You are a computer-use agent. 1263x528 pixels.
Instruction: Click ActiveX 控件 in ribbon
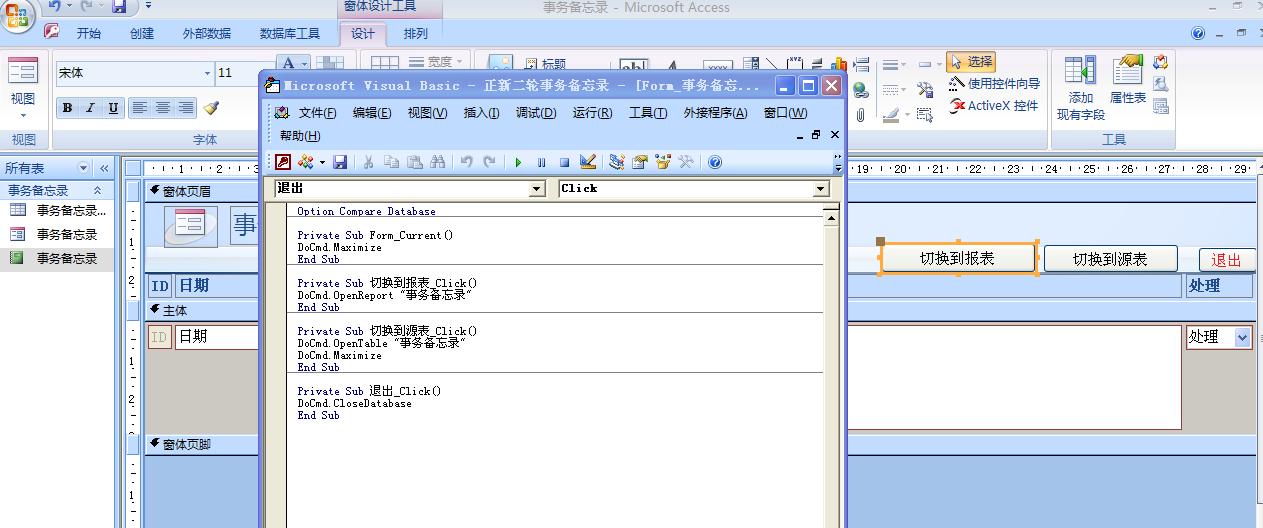coord(994,106)
